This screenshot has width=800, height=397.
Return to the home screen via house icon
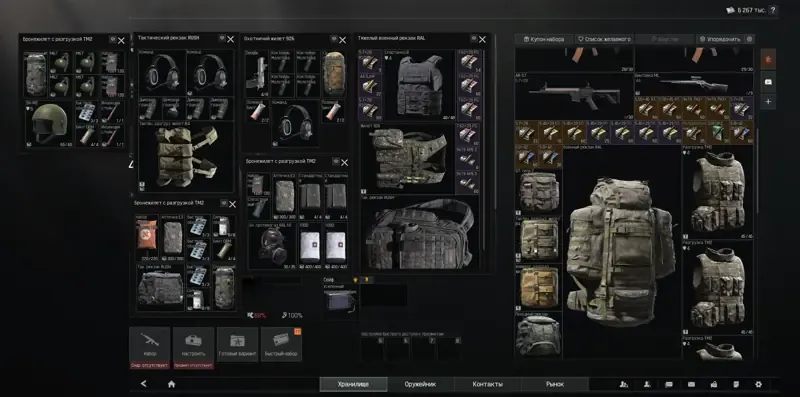[x=171, y=384]
